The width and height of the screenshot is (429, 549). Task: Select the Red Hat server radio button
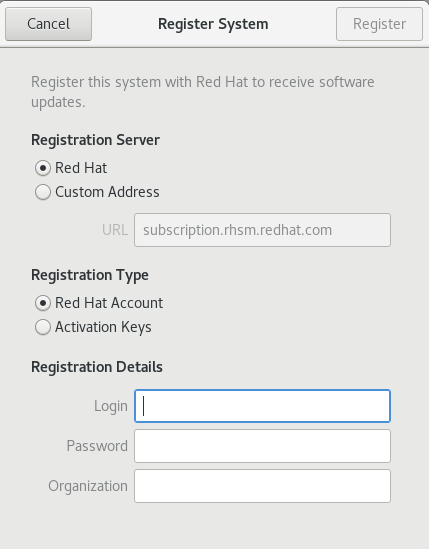(43, 168)
